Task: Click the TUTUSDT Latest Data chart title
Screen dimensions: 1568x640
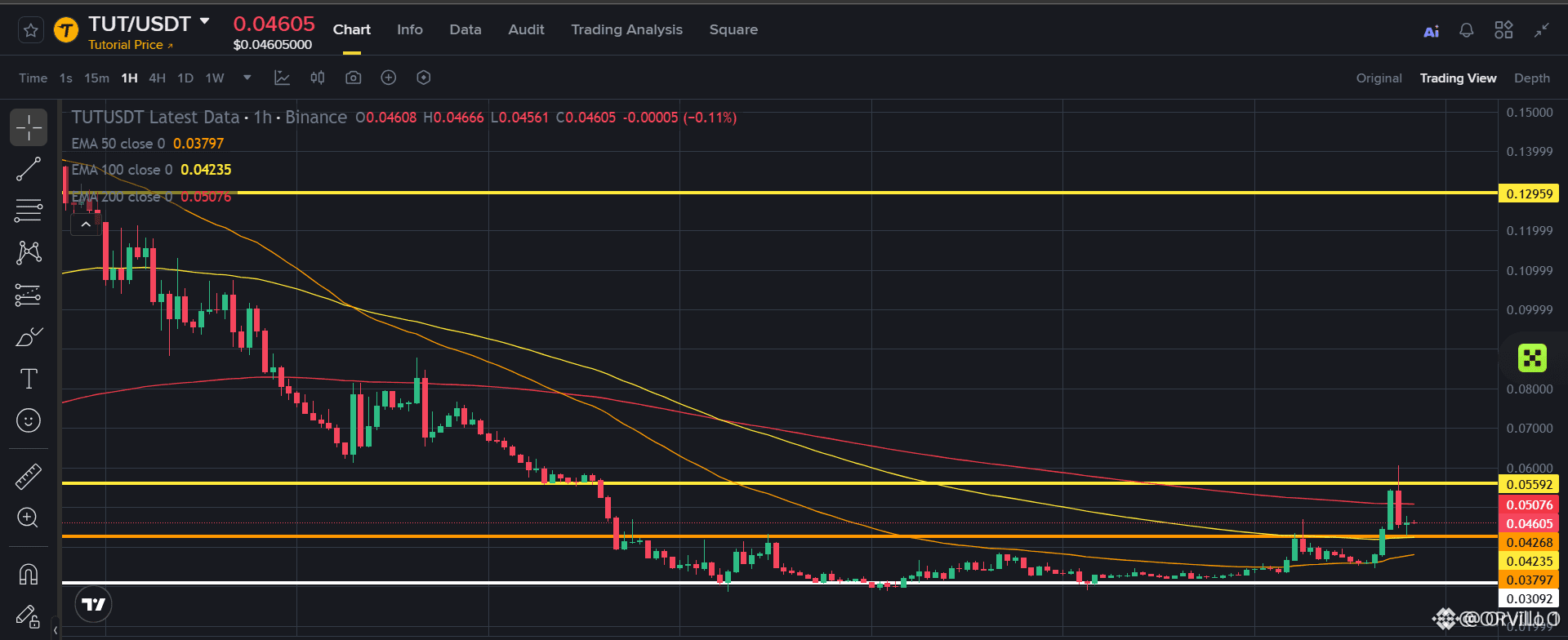Action: (x=155, y=118)
